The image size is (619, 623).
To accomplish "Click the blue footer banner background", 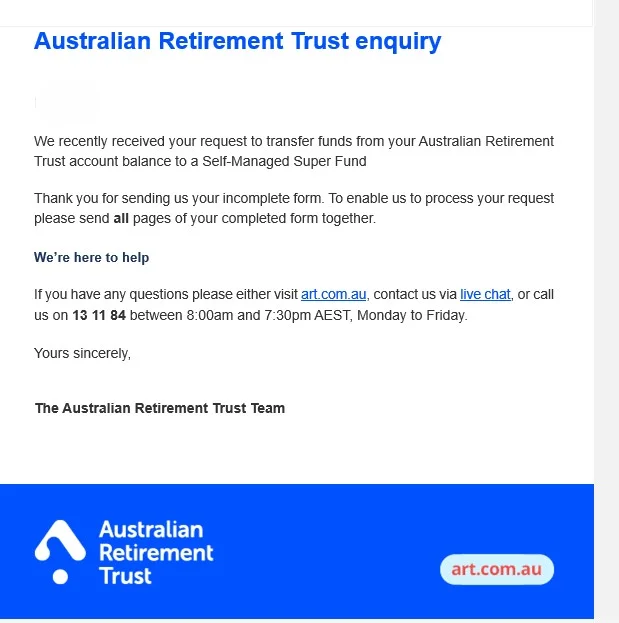I will [318, 513].
